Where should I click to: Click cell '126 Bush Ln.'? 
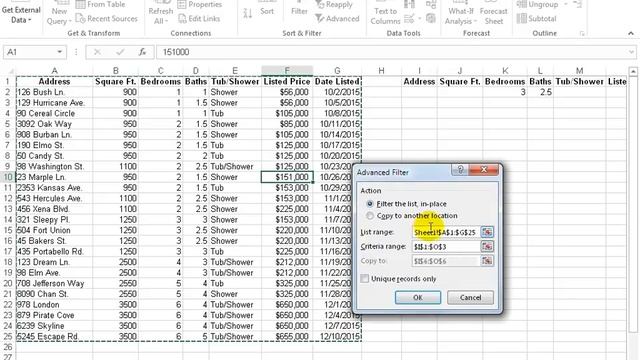click(x=54, y=92)
